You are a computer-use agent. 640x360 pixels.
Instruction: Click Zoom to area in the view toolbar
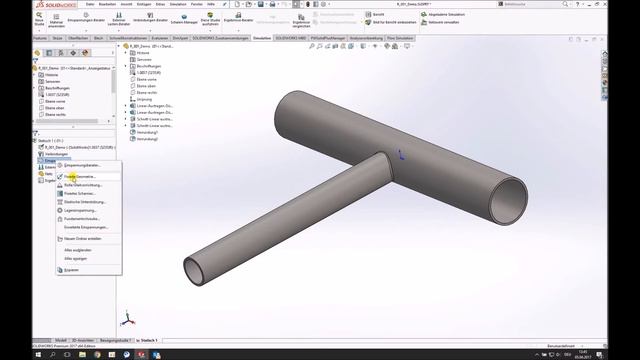click(320, 46)
